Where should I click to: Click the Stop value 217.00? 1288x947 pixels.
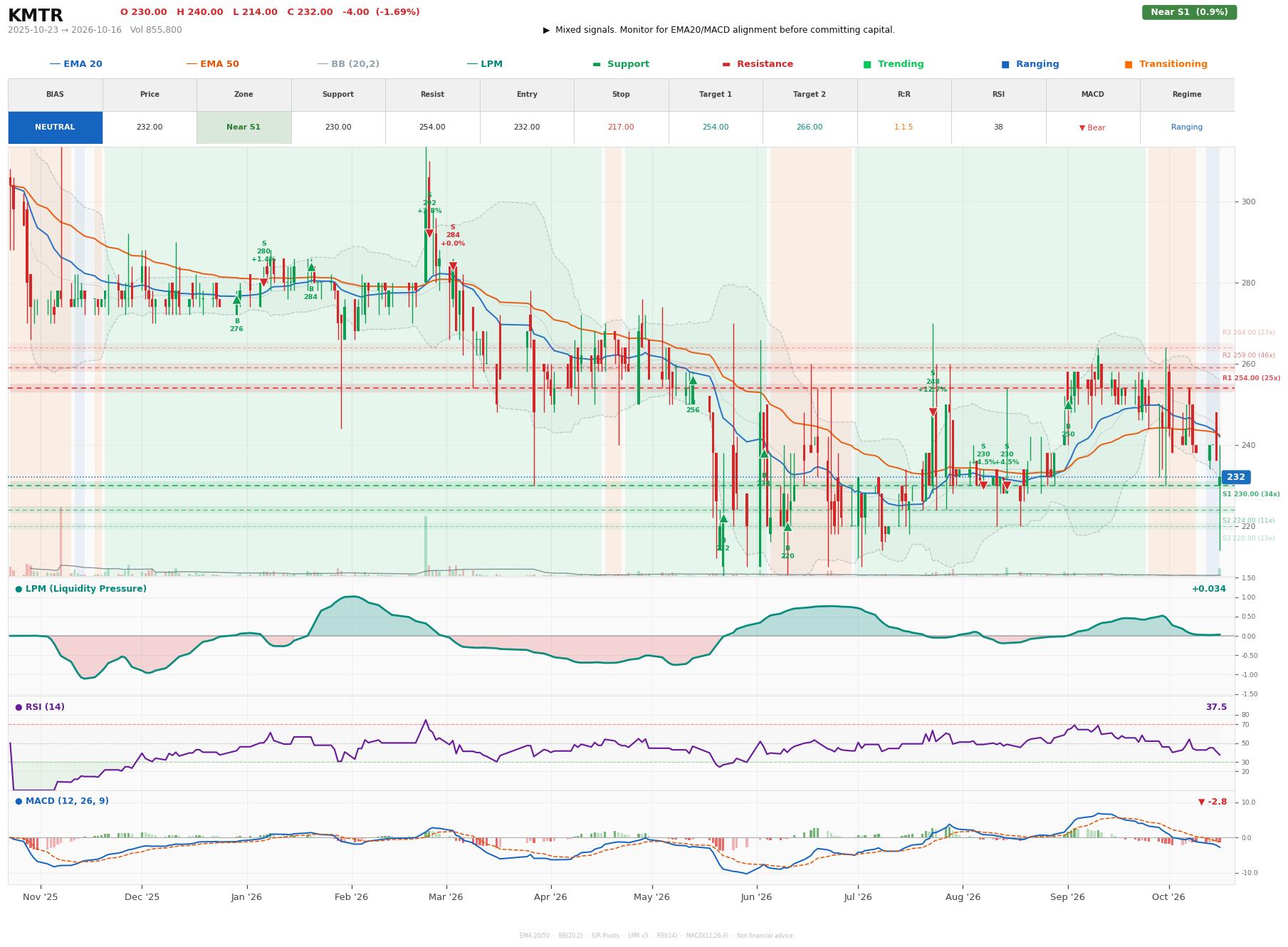[621, 127]
